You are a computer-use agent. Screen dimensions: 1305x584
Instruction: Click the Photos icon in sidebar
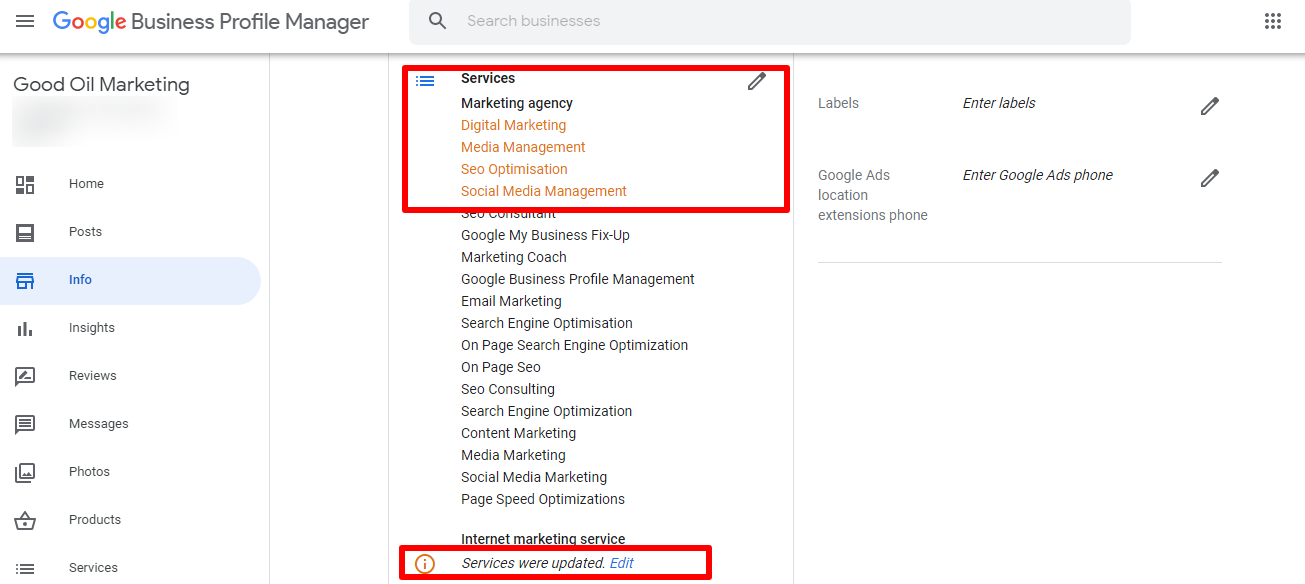(25, 472)
